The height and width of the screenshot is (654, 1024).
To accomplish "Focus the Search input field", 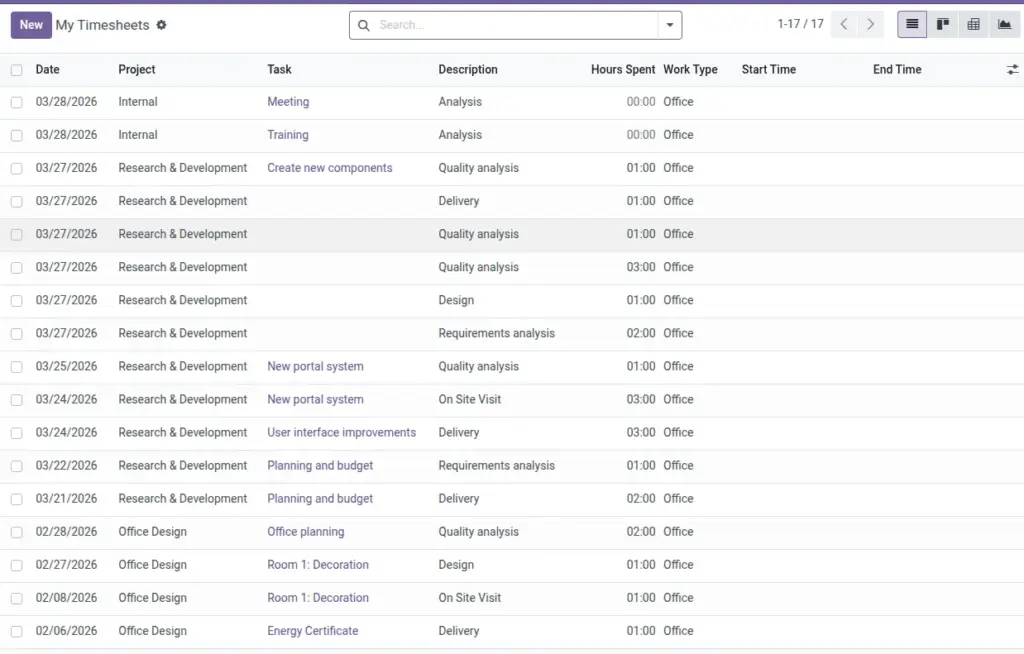I will [516, 25].
